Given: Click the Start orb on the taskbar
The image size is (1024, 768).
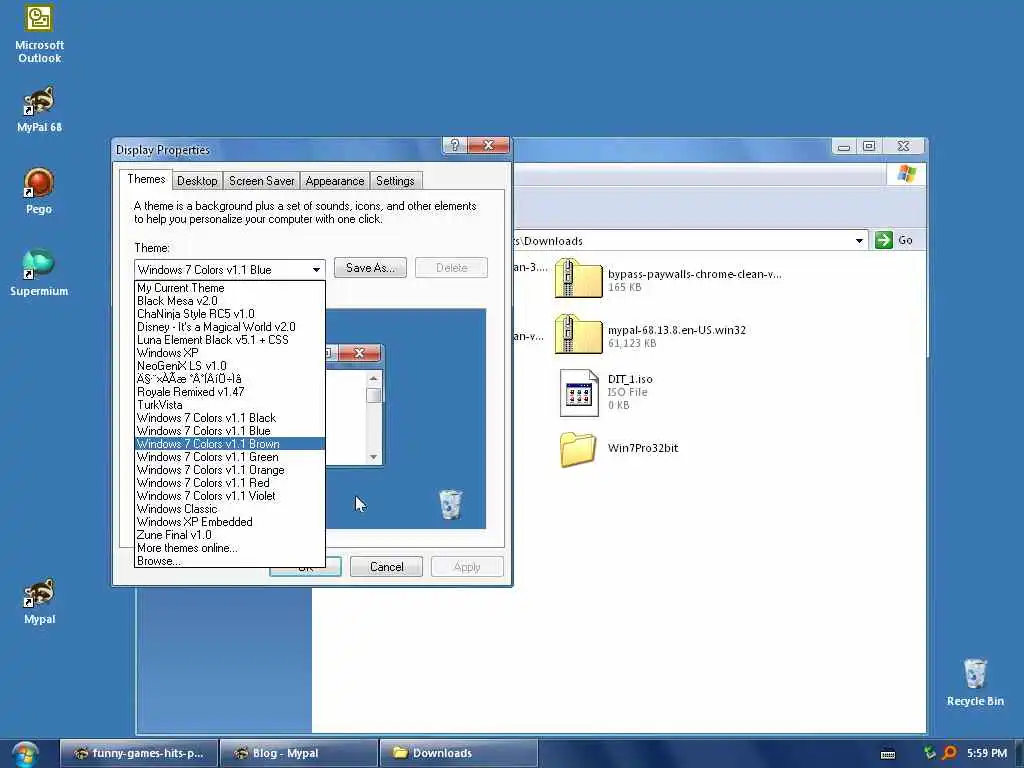Looking at the screenshot, I should pos(24,754).
